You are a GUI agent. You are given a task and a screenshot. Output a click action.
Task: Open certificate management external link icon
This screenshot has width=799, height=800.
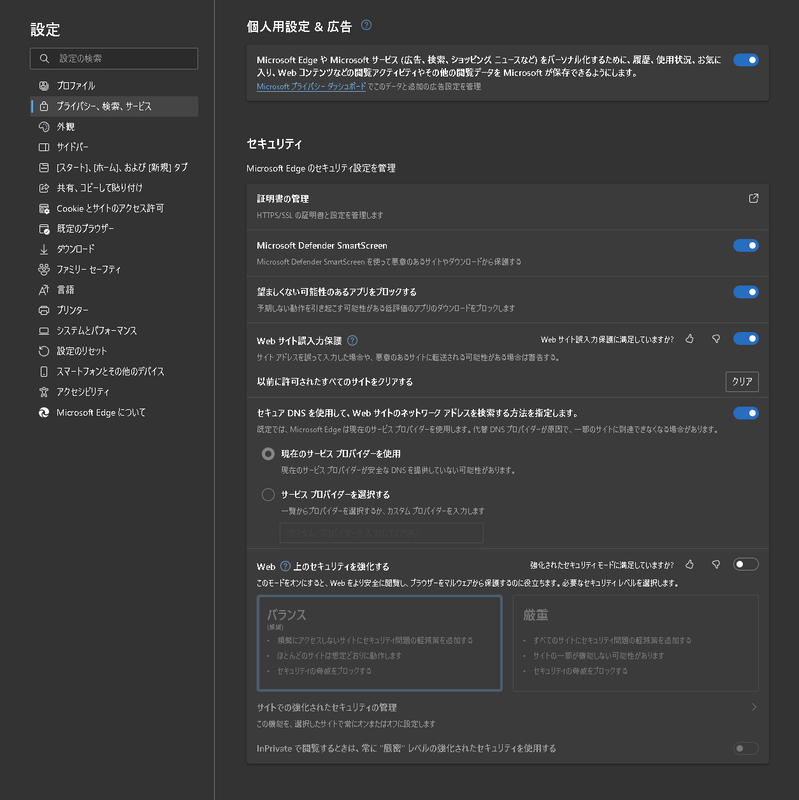pyautogui.click(x=753, y=198)
